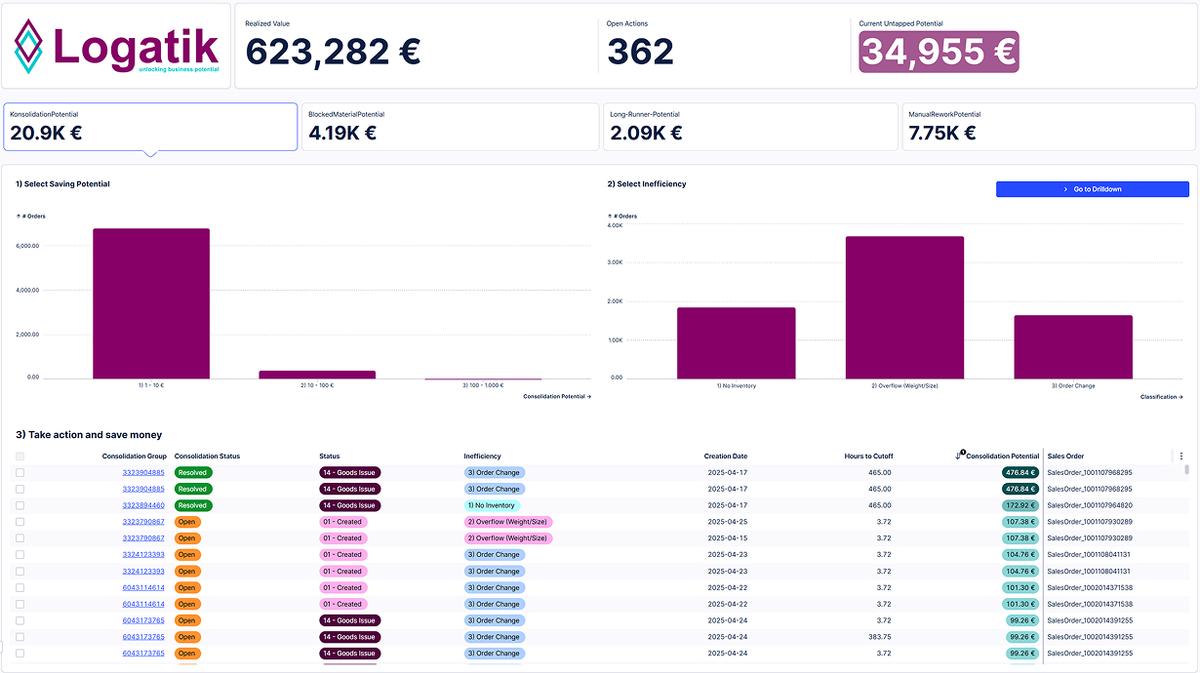The width and height of the screenshot is (1200, 673).
Task: Toggle the select-all checkbox in table header
Action: (x=20, y=456)
